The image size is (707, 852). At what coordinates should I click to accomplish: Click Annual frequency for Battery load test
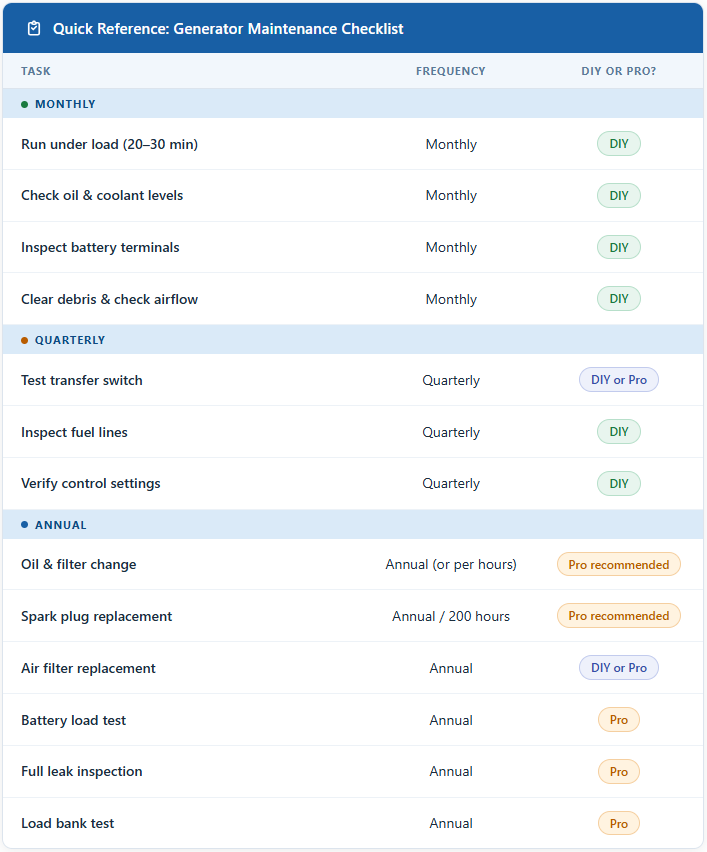pyautogui.click(x=451, y=720)
